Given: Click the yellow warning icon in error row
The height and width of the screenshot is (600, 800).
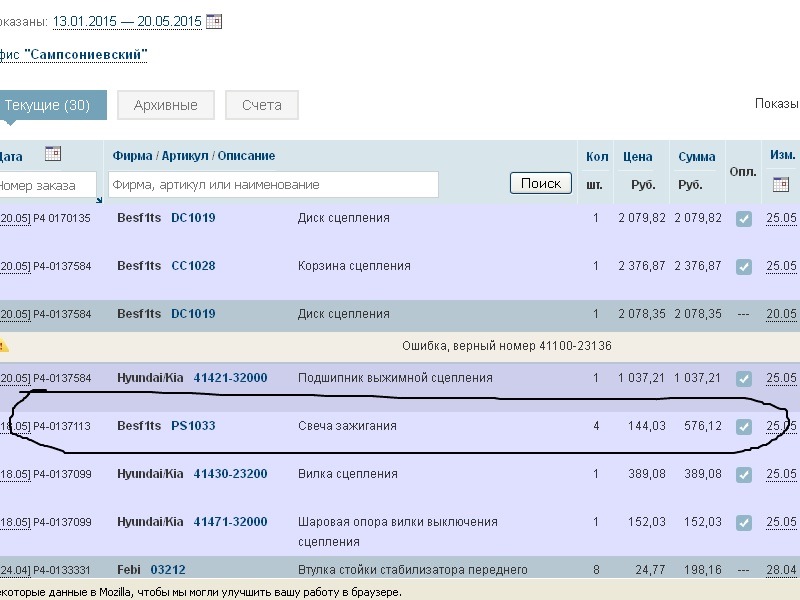Looking at the screenshot, I should tap(4, 346).
